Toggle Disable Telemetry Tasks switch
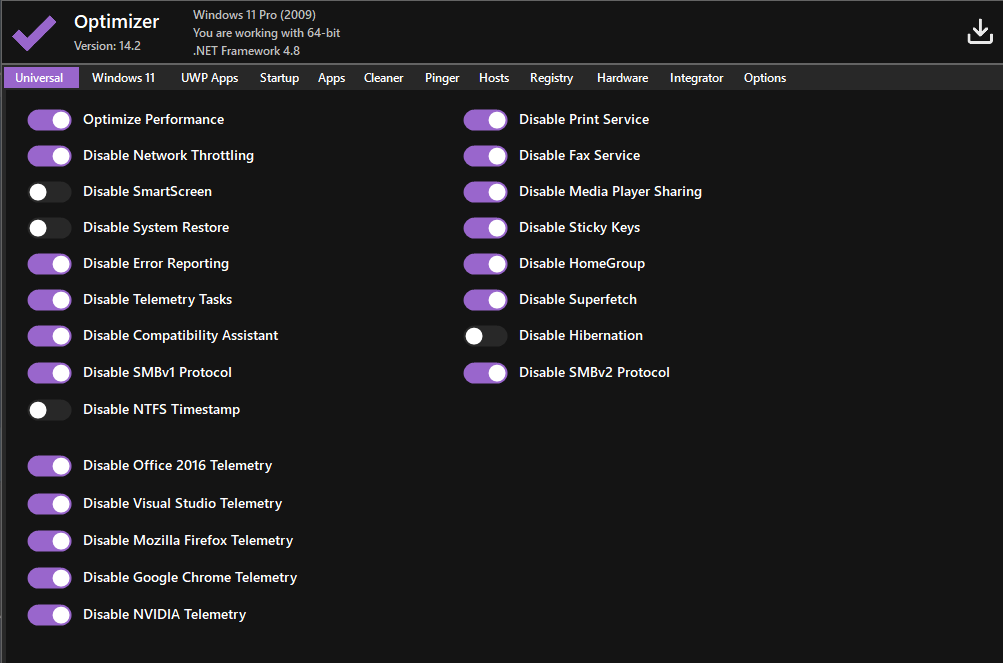Image resolution: width=1003 pixels, height=663 pixels. click(x=49, y=300)
